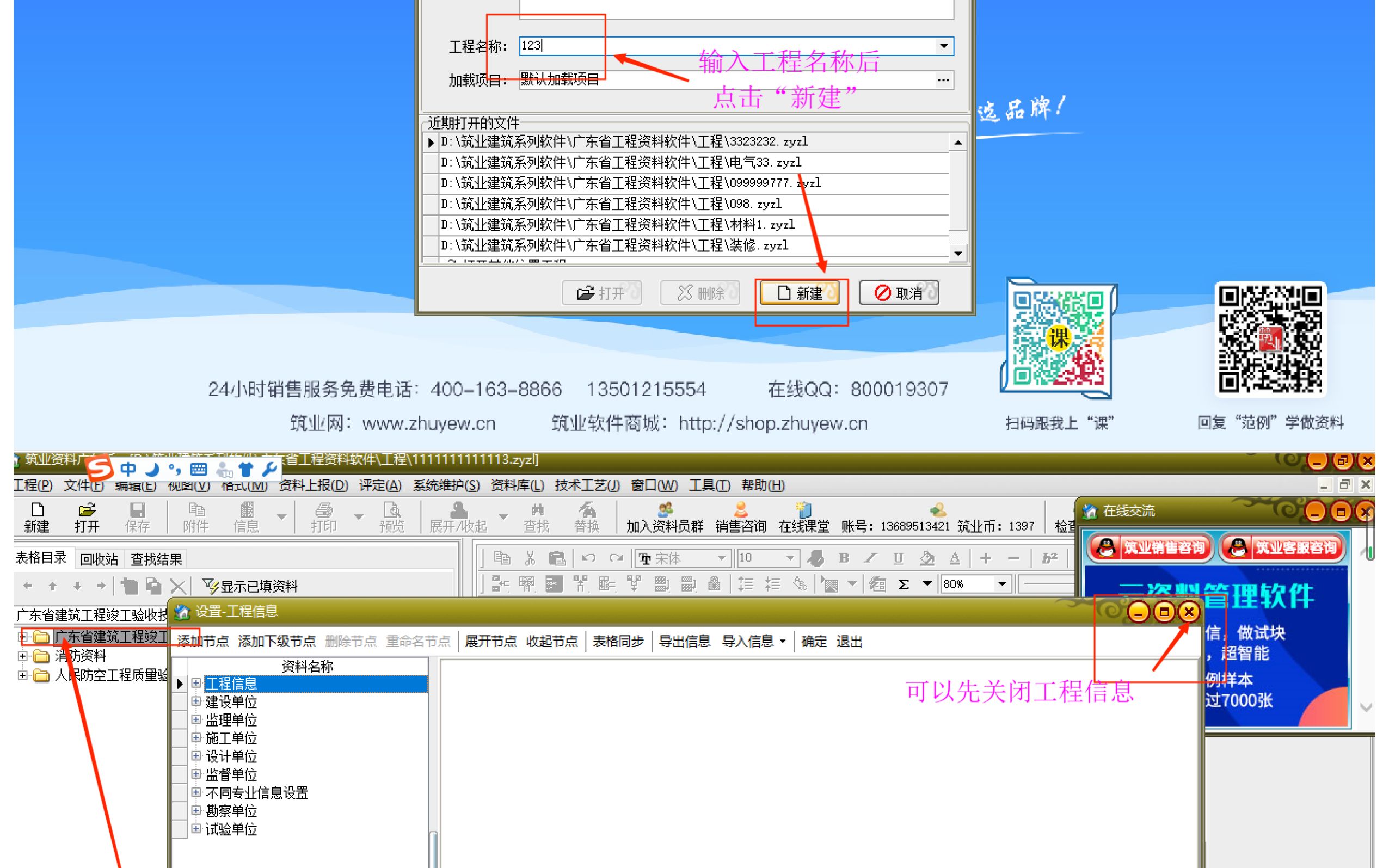Viewport: 1389px width, 868px height.
Task: Open the 资料上报(D) menu
Action: [314, 485]
